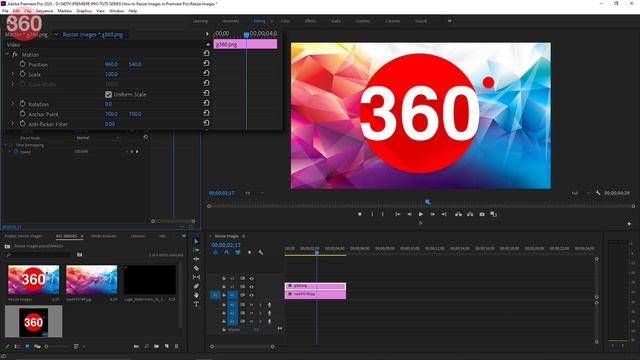Select the Selection tool in the tools panel
The width and height of the screenshot is (640, 360).
pos(196,241)
